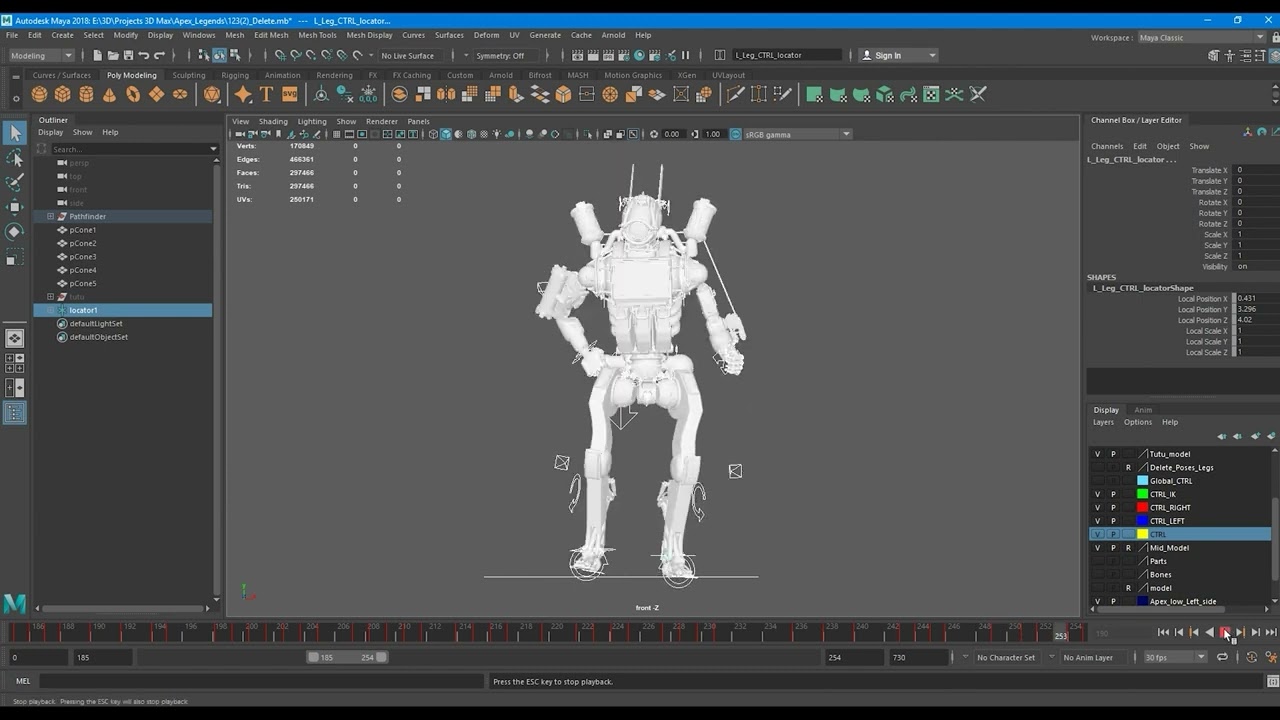Open the Symmetry: Off dropdown
Image resolution: width=1280 pixels, height=720 pixels.
(507, 55)
